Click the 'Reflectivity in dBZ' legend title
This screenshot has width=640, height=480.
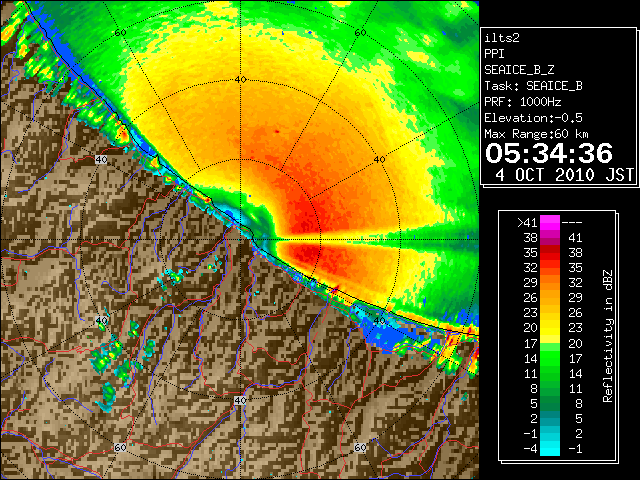click(608, 336)
